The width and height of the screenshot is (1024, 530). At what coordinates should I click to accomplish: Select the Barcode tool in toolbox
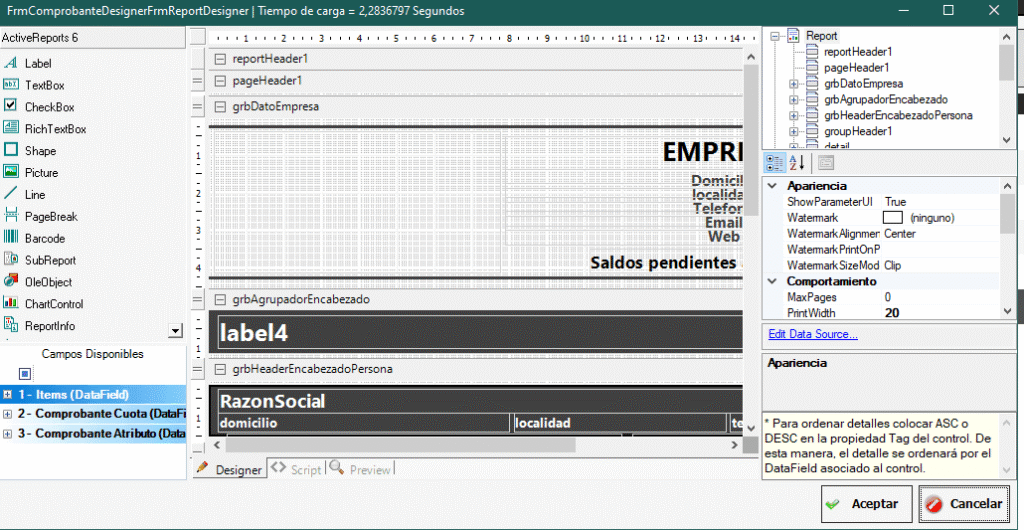pos(44,238)
